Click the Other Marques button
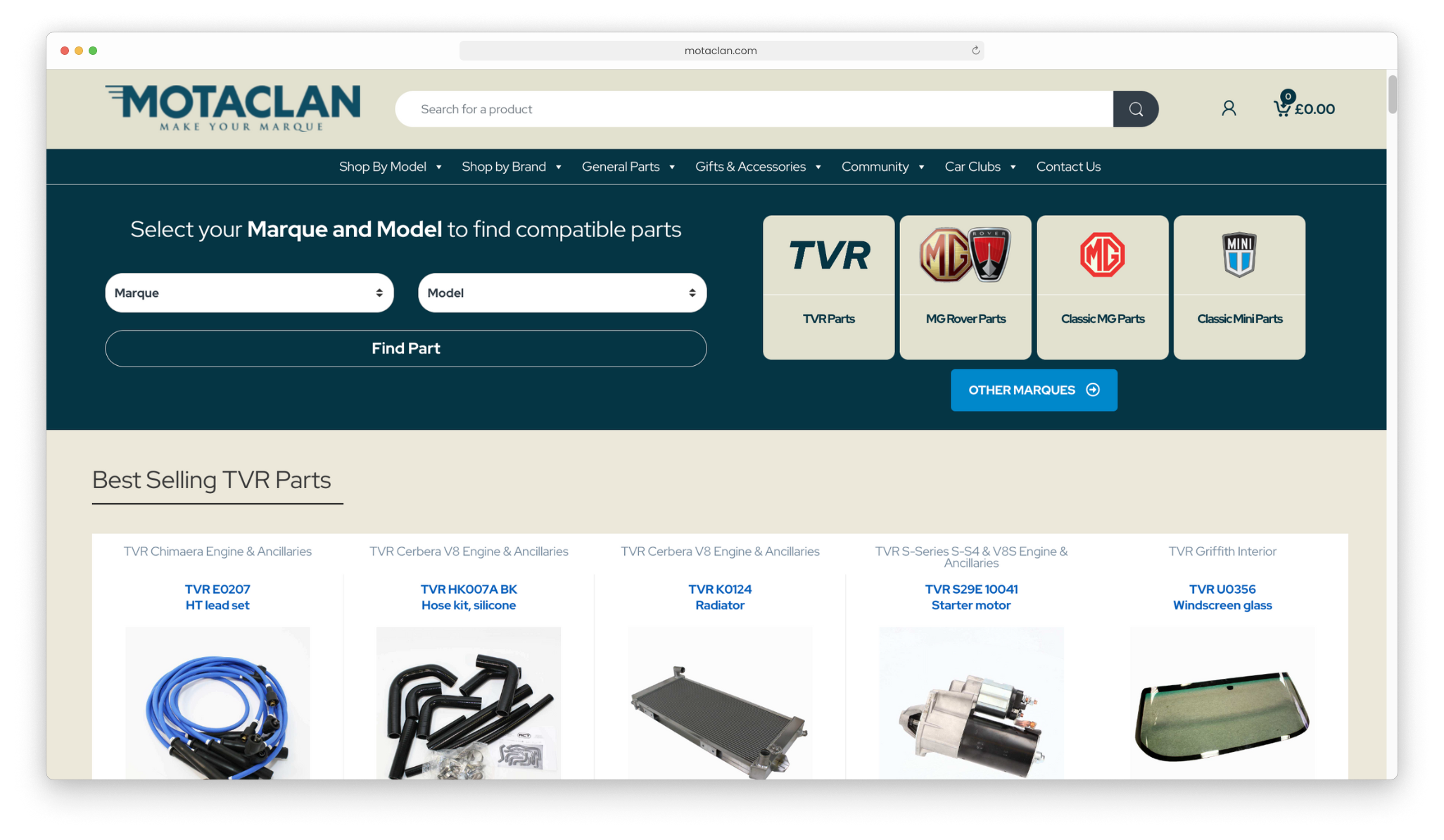1444x840 pixels. (x=1032, y=390)
